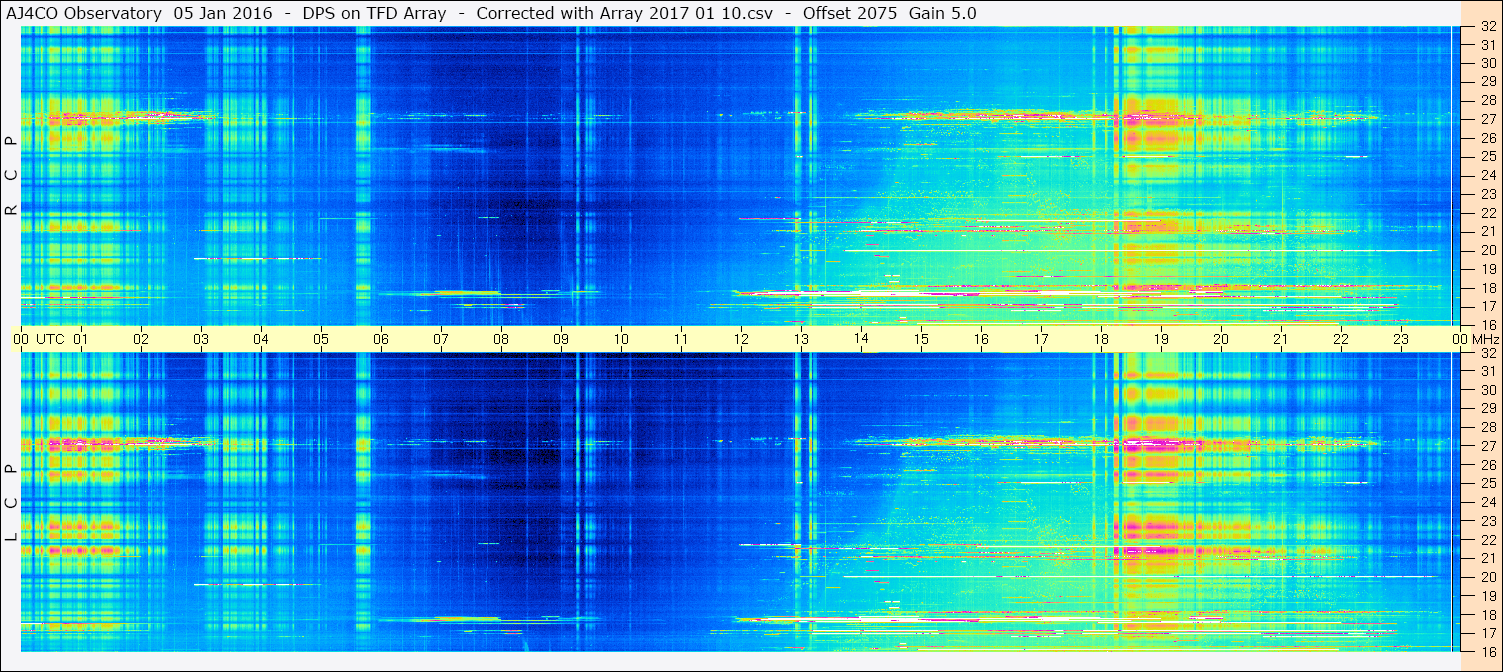Select hour 18 on the UTC axis

click(1101, 339)
